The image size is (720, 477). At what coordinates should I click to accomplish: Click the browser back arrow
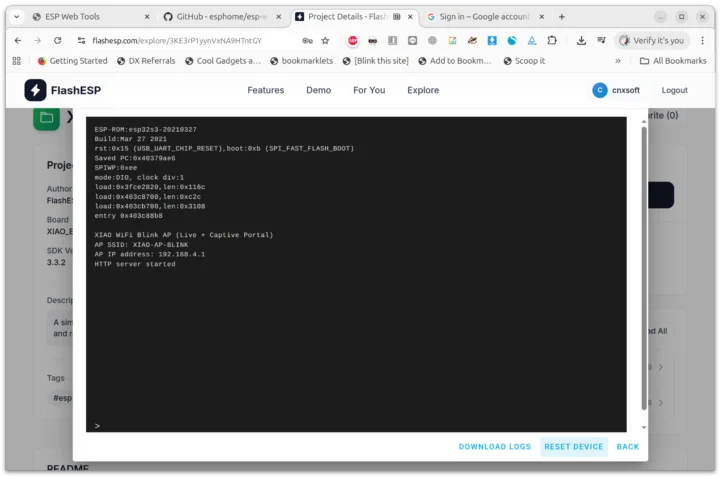click(x=18, y=40)
